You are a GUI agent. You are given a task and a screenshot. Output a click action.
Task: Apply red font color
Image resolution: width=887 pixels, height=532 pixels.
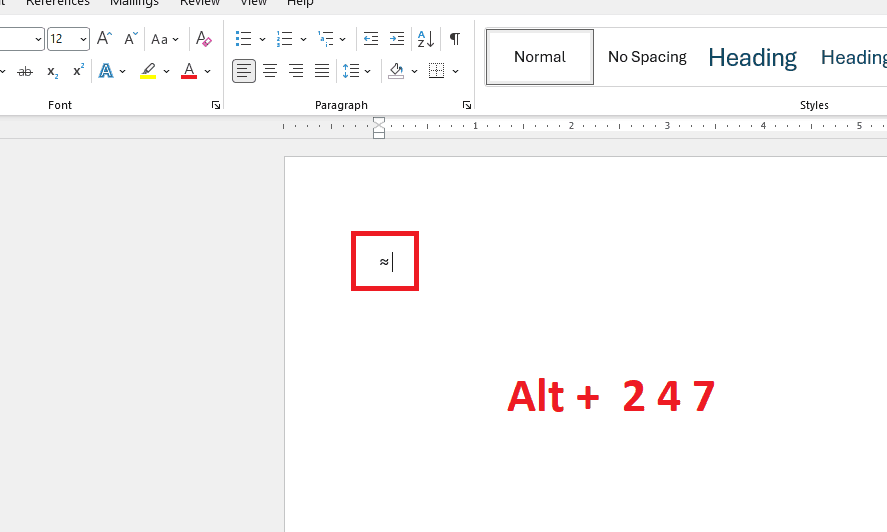coord(189,71)
